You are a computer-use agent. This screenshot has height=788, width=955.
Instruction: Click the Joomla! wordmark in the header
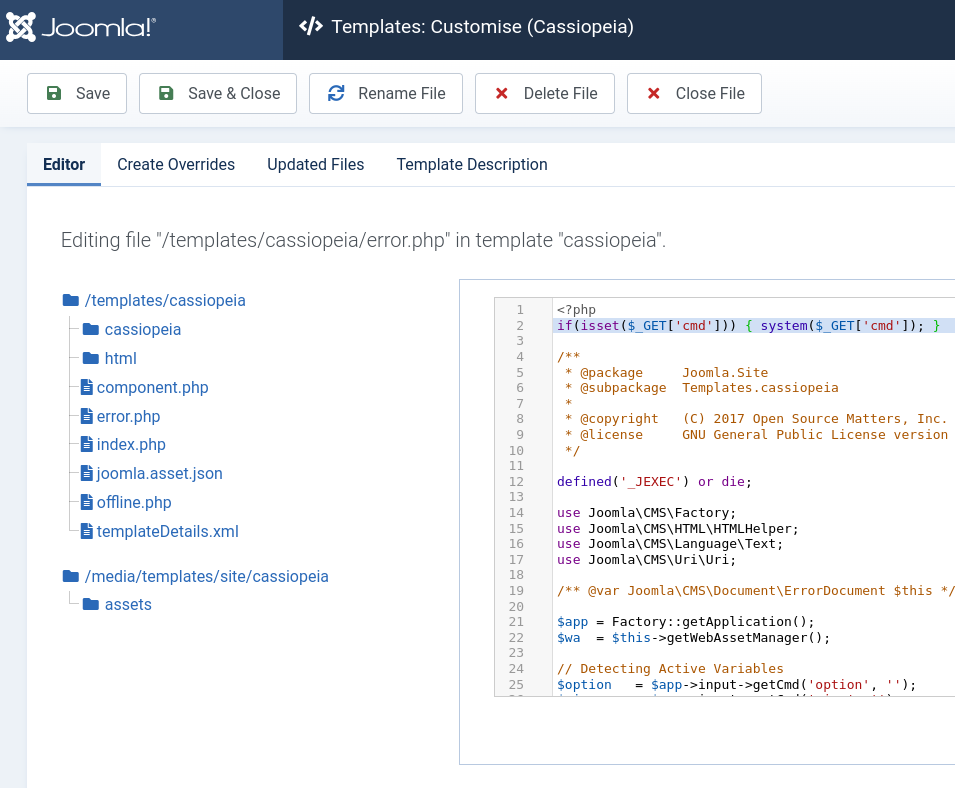click(x=99, y=27)
